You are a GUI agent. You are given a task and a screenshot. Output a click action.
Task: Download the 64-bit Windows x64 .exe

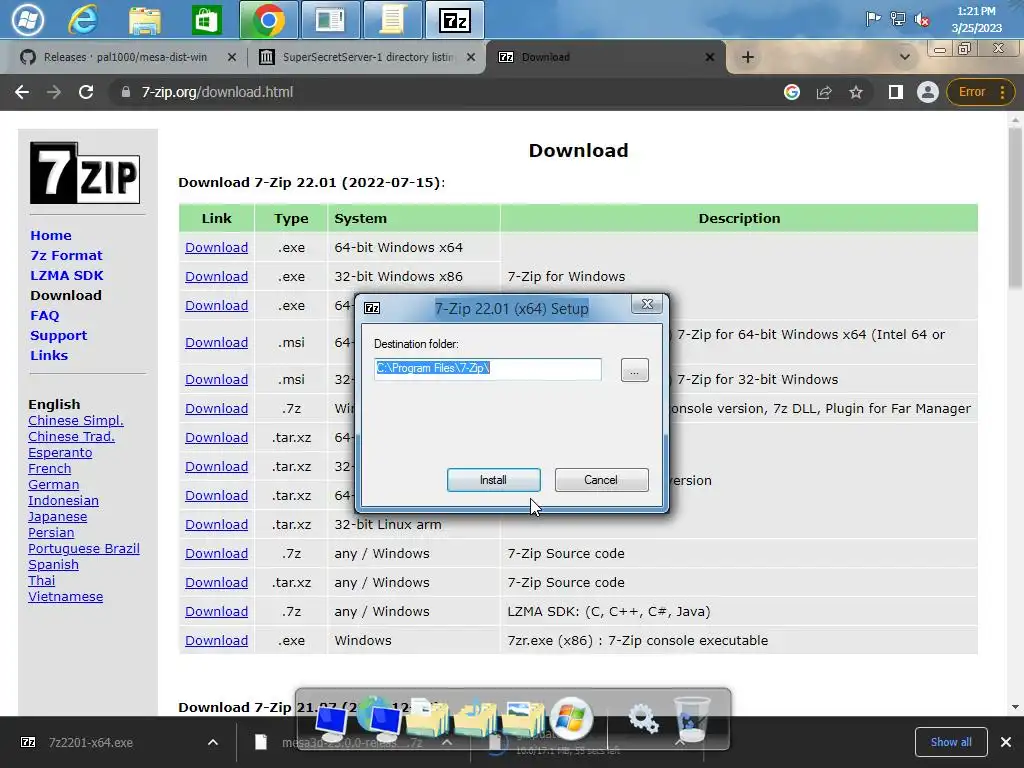(216, 248)
